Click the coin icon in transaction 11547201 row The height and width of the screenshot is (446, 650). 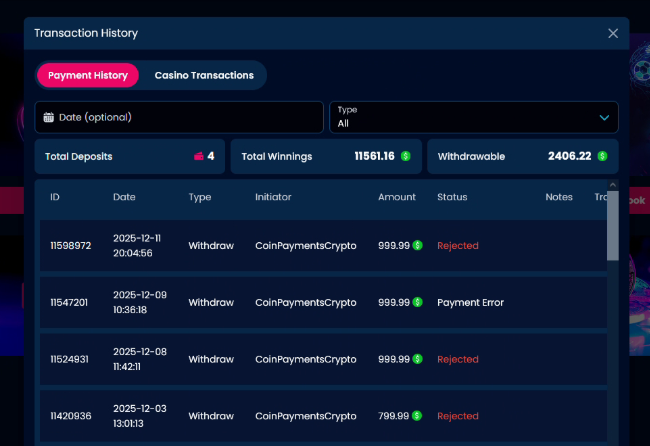[x=417, y=302]
